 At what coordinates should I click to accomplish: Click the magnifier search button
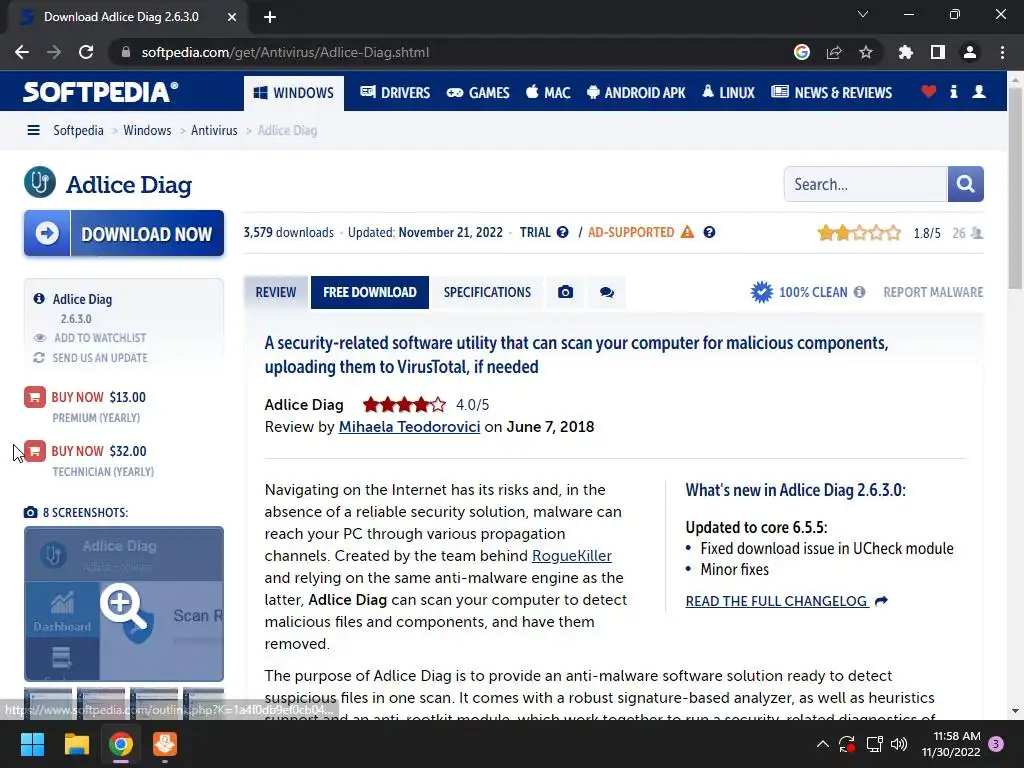(x=965, y=184)
